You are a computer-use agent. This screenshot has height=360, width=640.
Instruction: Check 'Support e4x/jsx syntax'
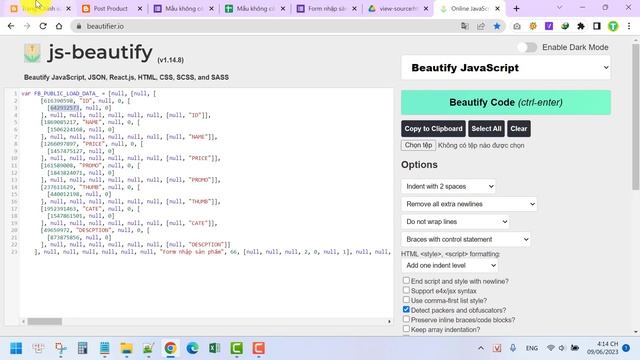[406, 290]
